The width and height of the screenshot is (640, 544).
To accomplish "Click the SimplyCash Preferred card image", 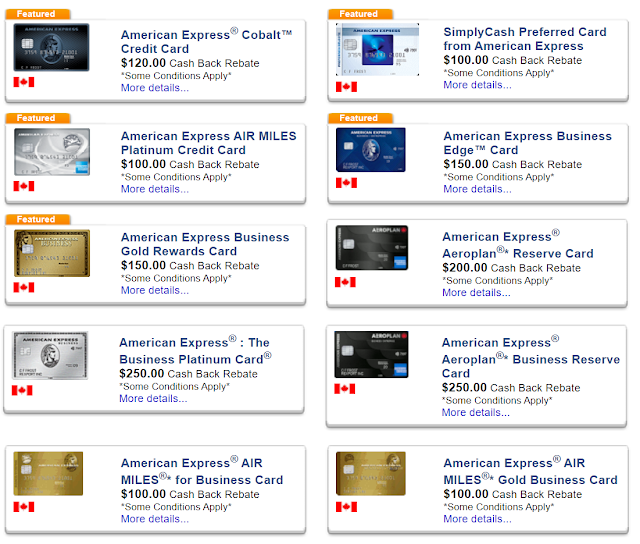I will click(x=378, y=49).
